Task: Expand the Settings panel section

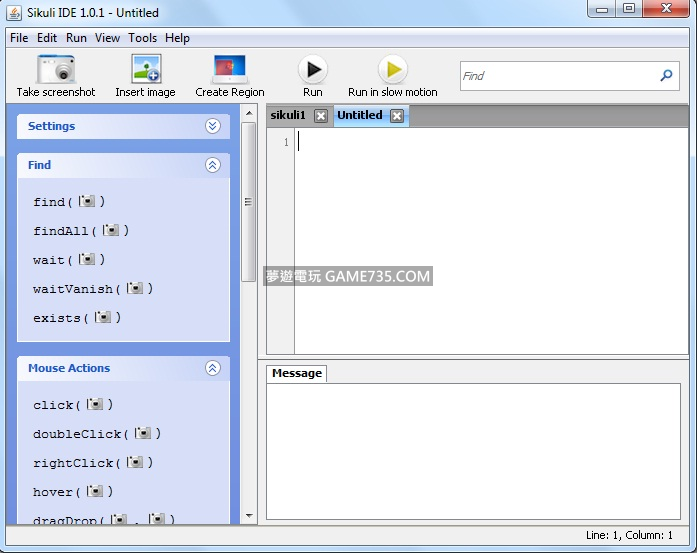Action: tap(212, 126)
